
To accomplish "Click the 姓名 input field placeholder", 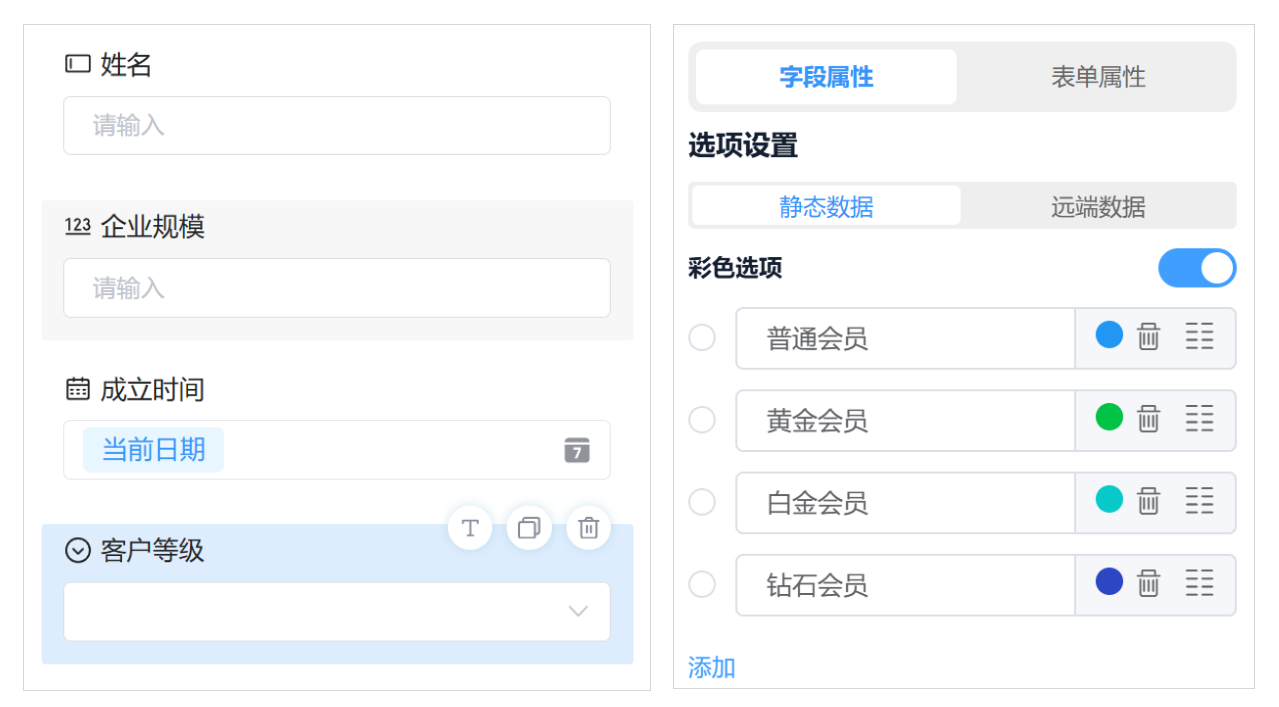I will click(336, 125).
